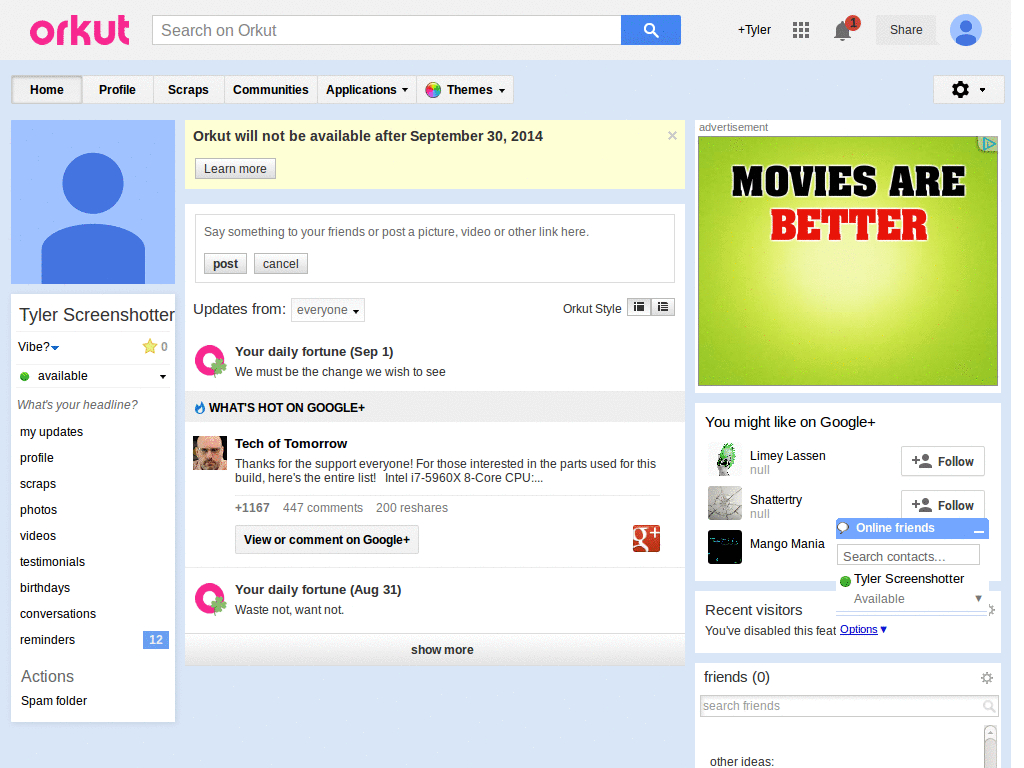Screen dimensions: 1024x768
Task: Open the Google apps grid icon
Action: (801, 30)
